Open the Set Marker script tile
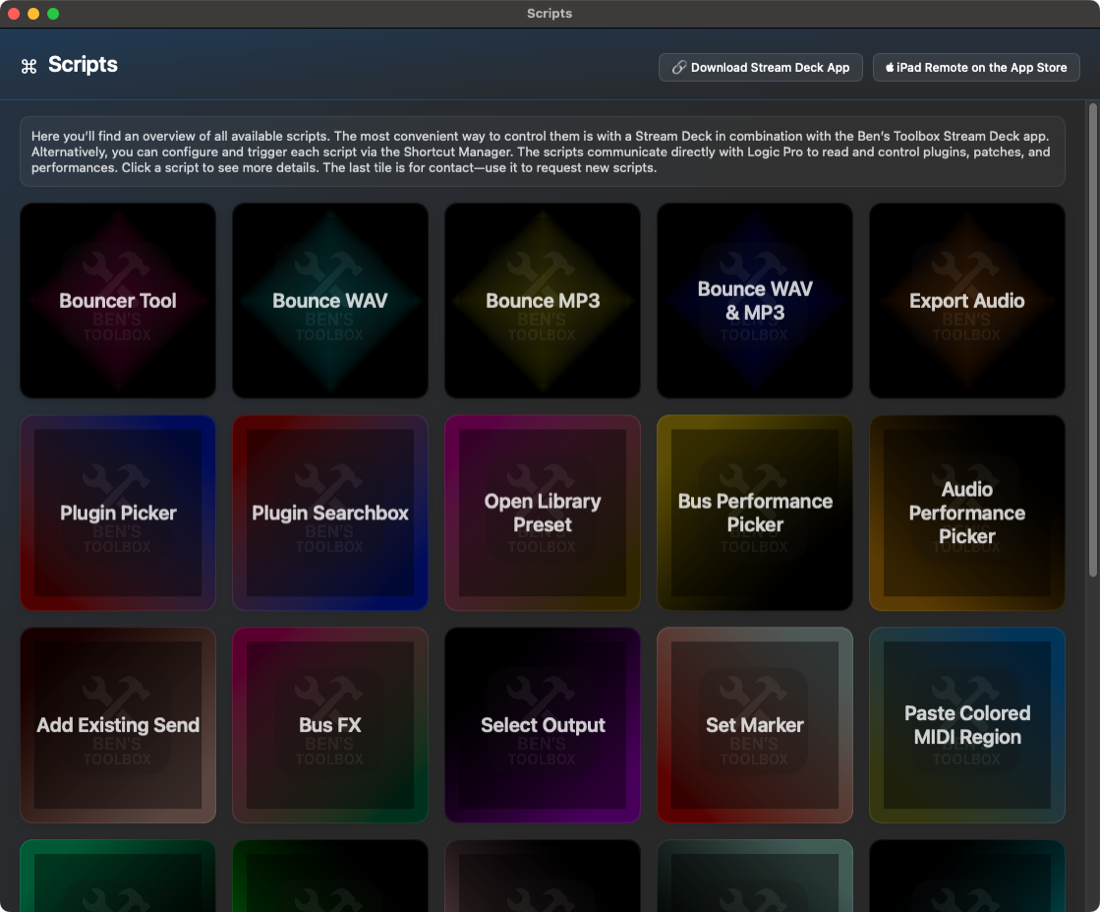This screenshot has width=1100, height=912. click(755, 725)
